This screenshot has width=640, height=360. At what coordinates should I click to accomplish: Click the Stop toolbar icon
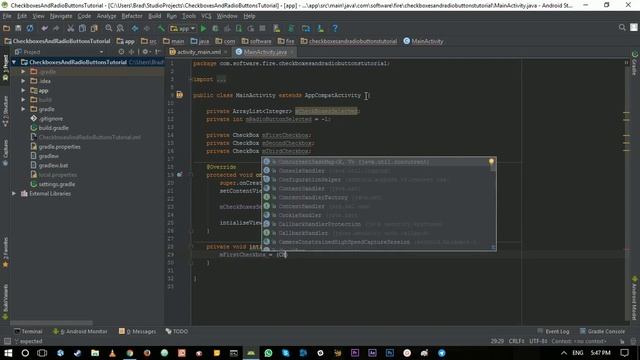(262, 29)
